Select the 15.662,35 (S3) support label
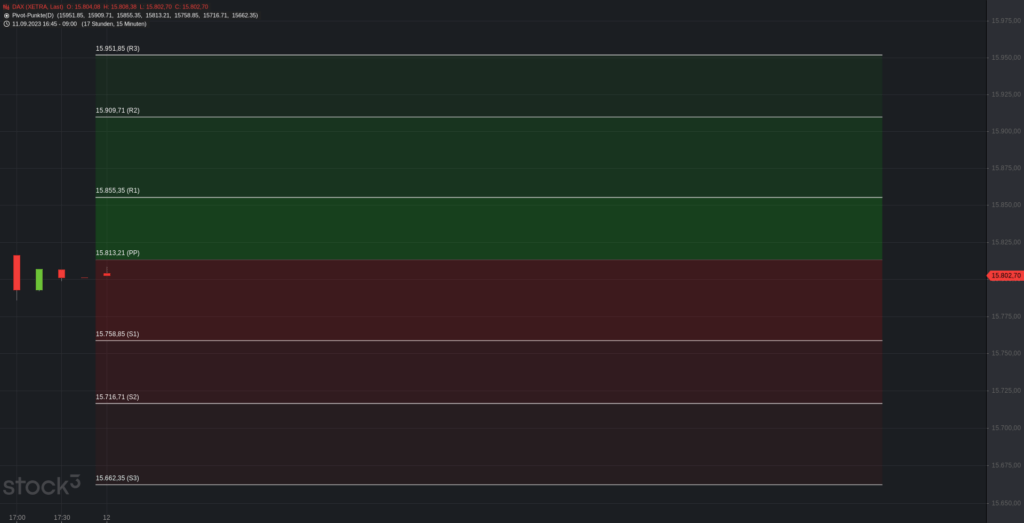Viewport: 1024px width, 523px height. tap(118, 478)
